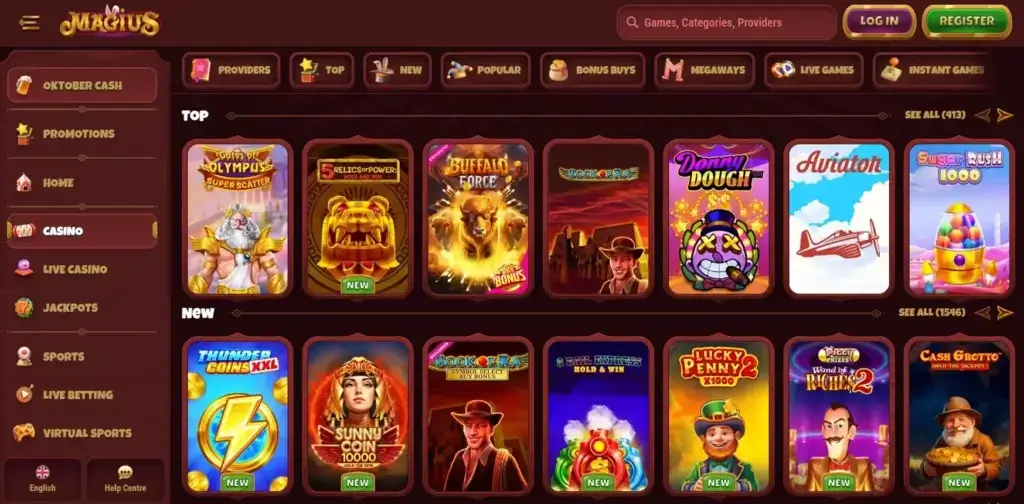
Task: Collapse the sidebar with the hamburger icon
Action: tap(29, 23)
